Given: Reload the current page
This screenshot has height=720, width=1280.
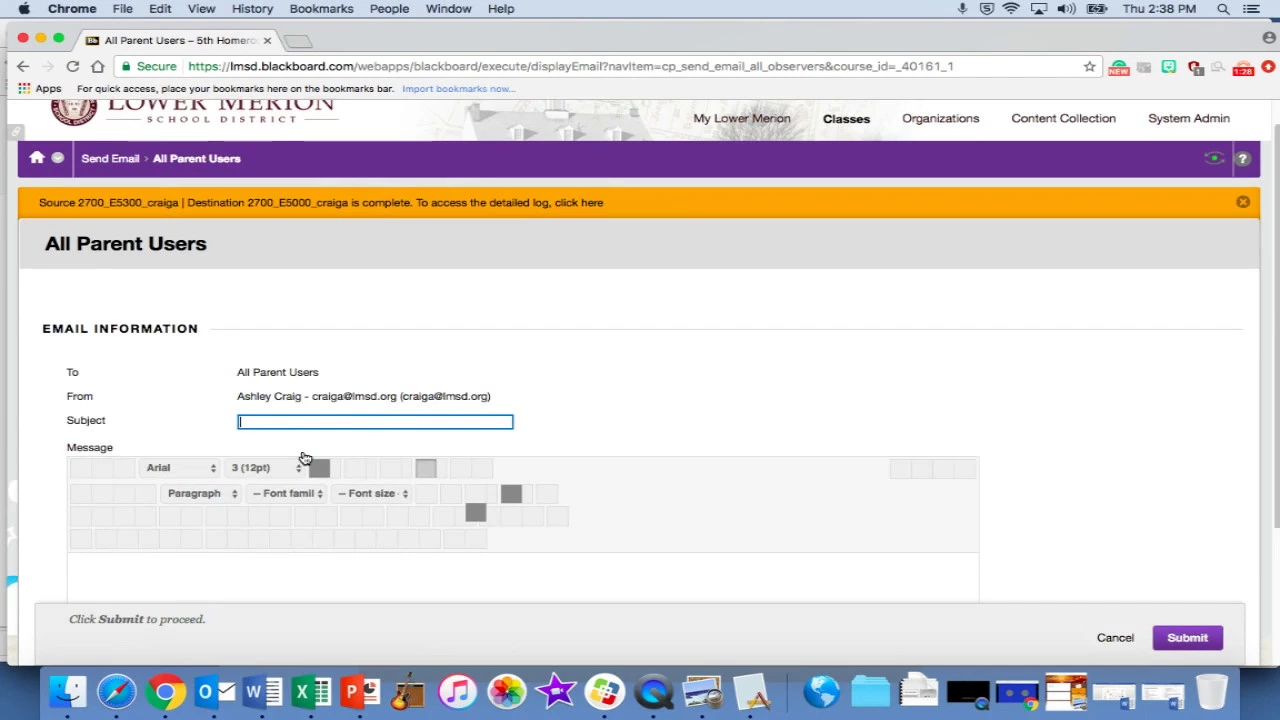Looking at the screenshot, I should click(x=72, y=66).
